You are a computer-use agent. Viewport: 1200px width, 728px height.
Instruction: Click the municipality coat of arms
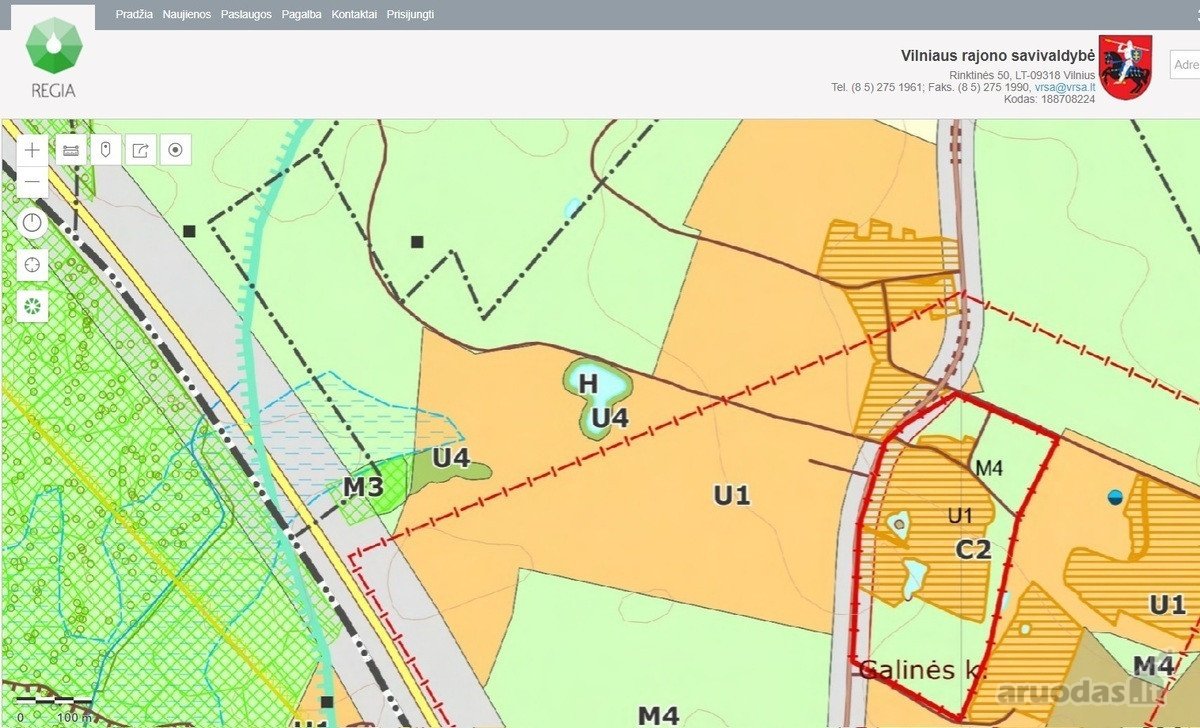coord(1126,66)
